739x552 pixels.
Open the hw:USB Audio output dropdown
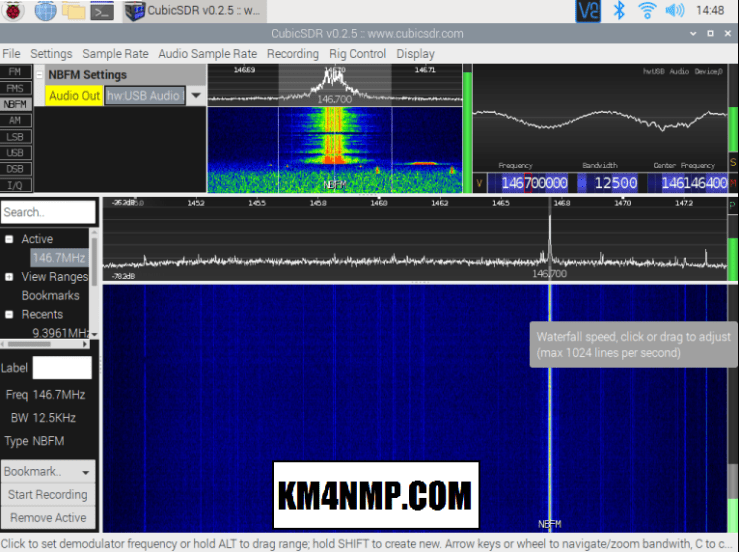pyautogui.click(x=195, y=96)
